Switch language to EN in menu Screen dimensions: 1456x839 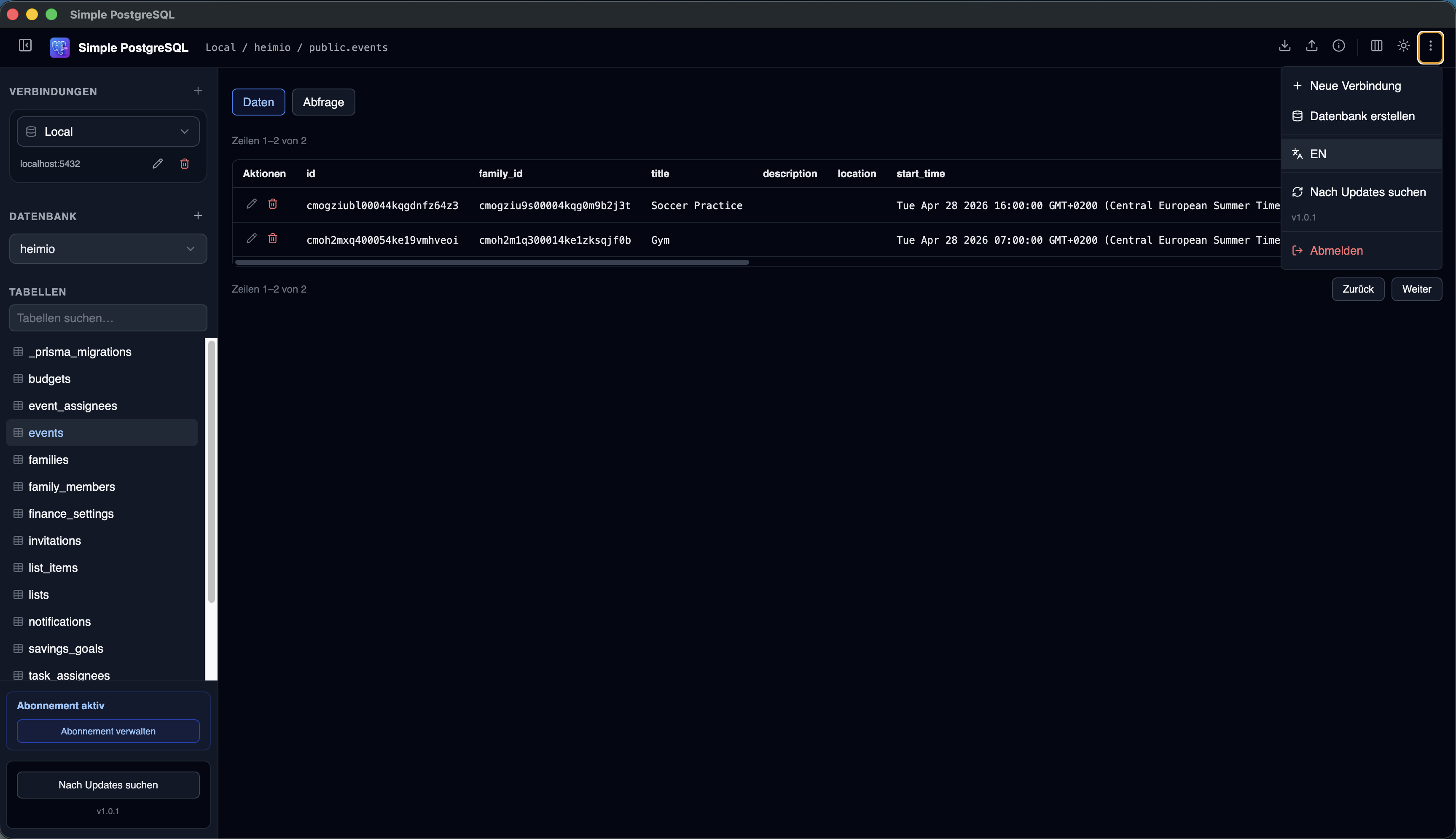pyautogui.click(x=1362, y=154)
